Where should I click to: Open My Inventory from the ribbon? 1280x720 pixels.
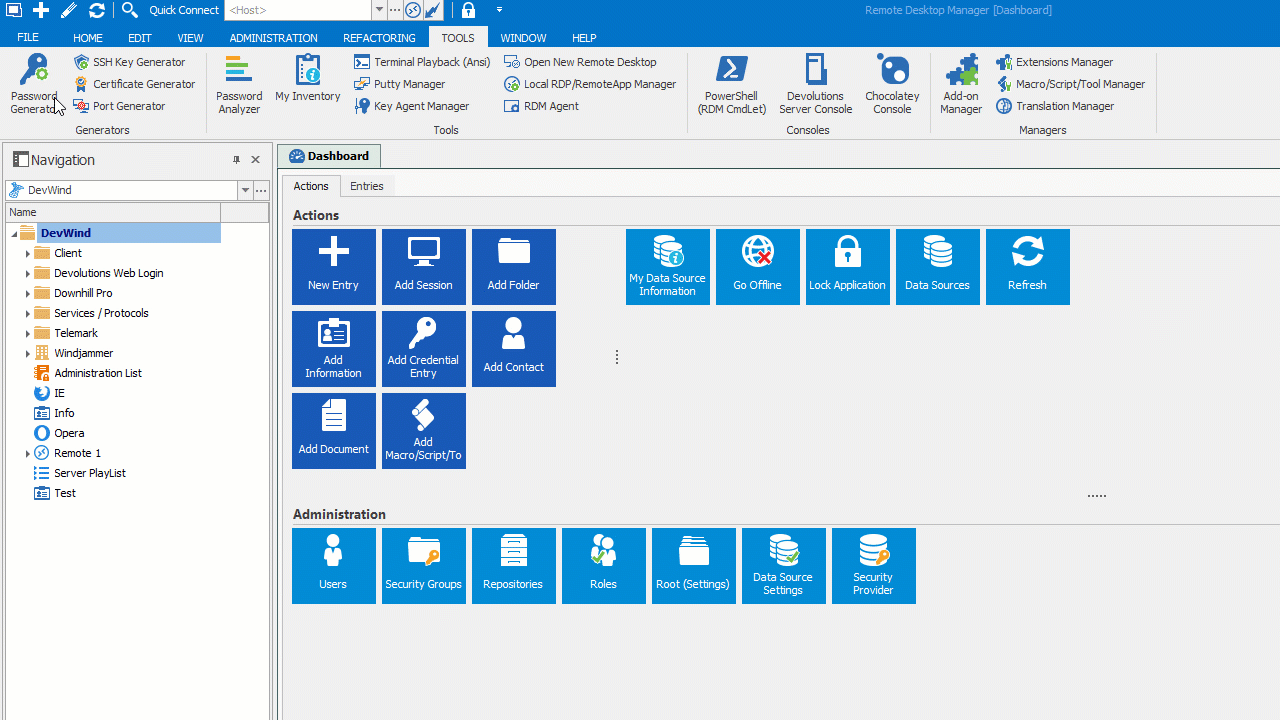pyautogui.click(x=308, y=80)
